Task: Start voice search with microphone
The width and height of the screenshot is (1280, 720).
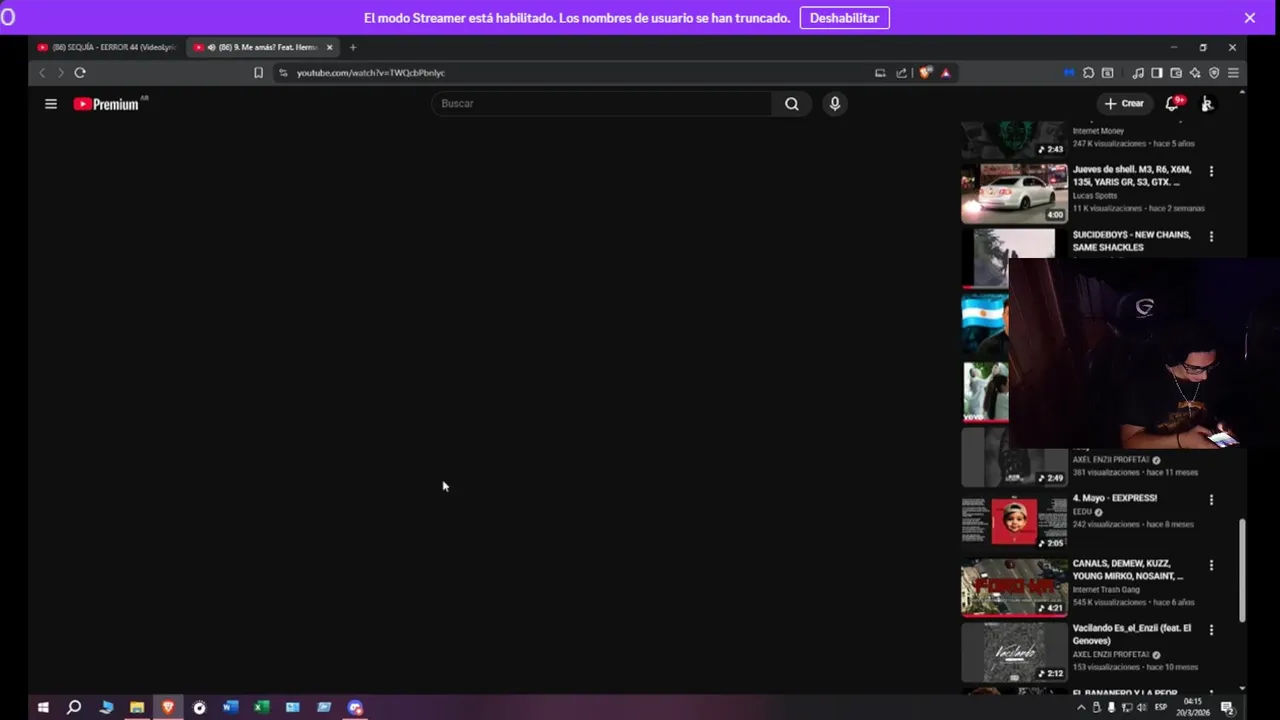Action: [835, 103]
